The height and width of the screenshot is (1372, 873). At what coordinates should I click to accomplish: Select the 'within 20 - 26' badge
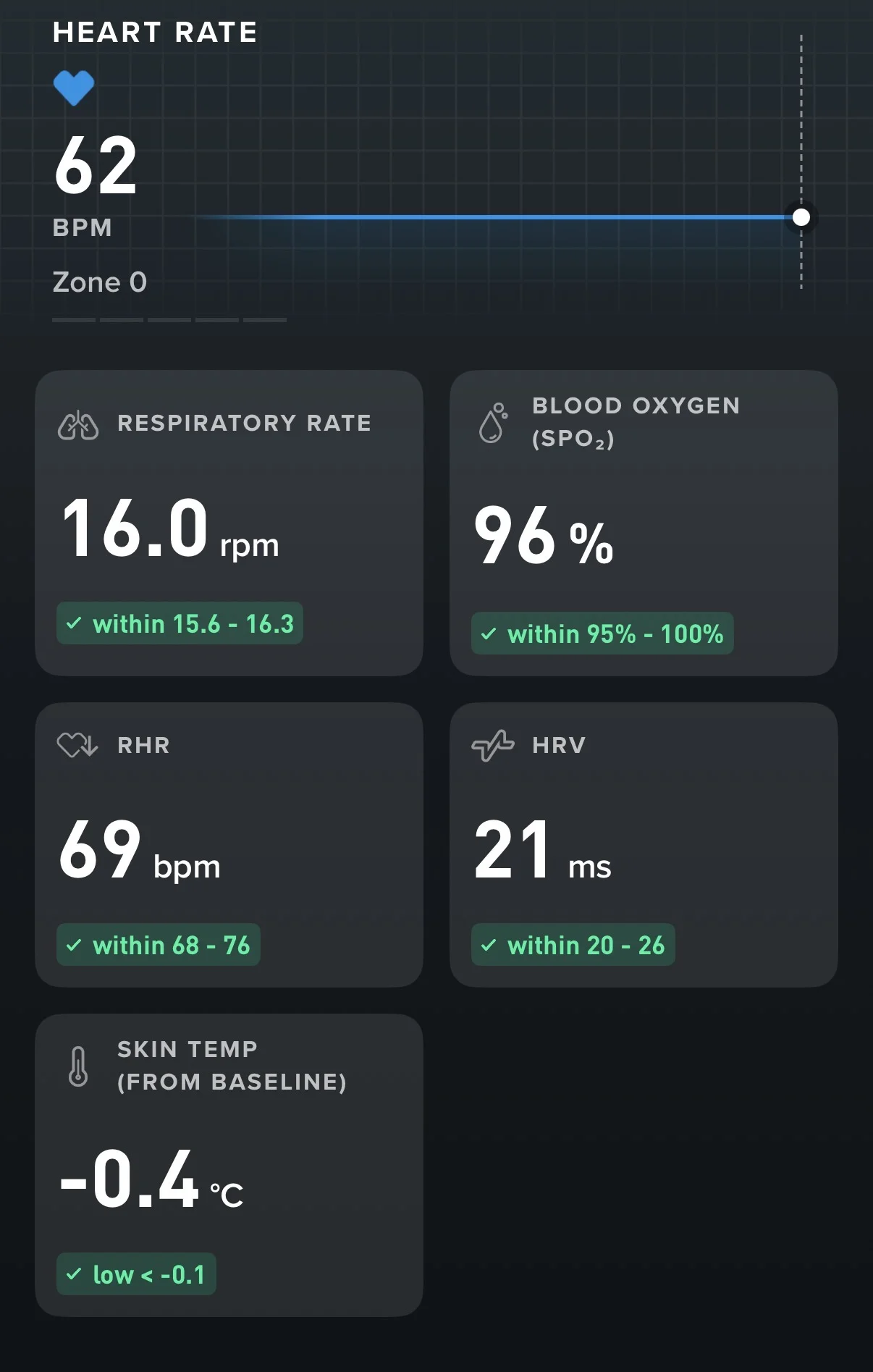click(x=573, y=945)
